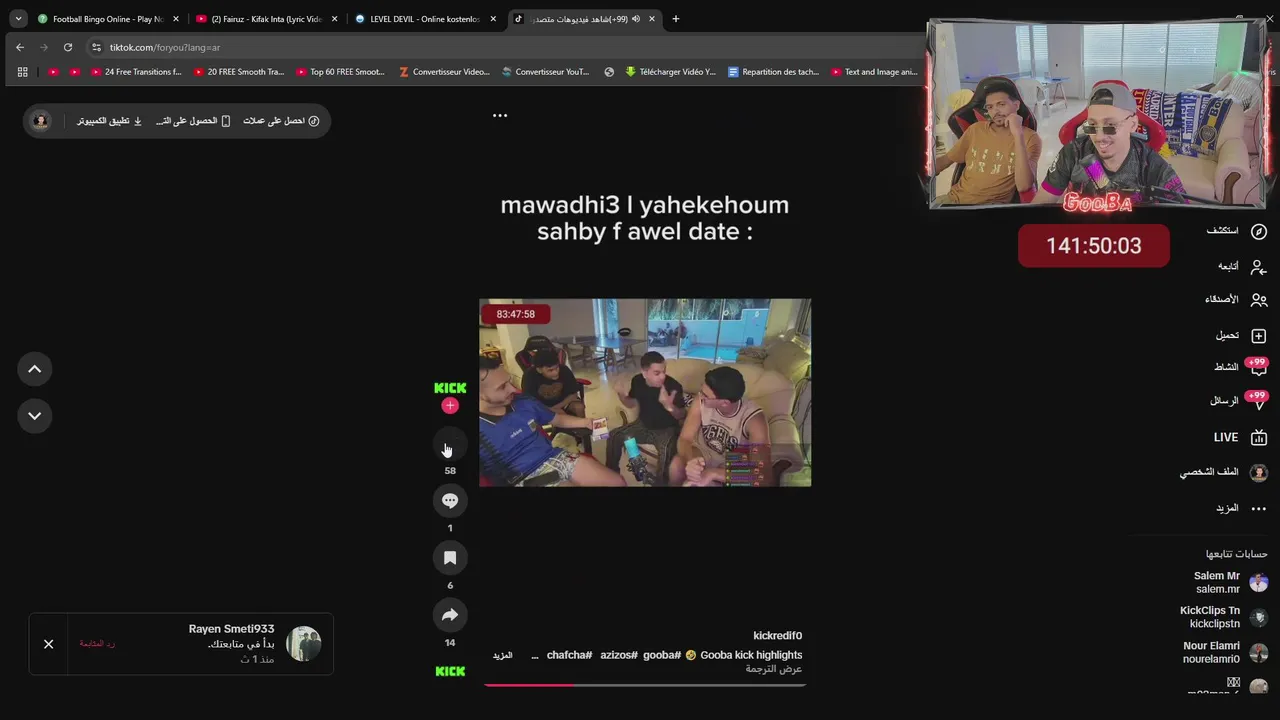This screenshot has height=720, width=1280.
Task: Click the show translation link under caption
Action: [x=774, y=669]
